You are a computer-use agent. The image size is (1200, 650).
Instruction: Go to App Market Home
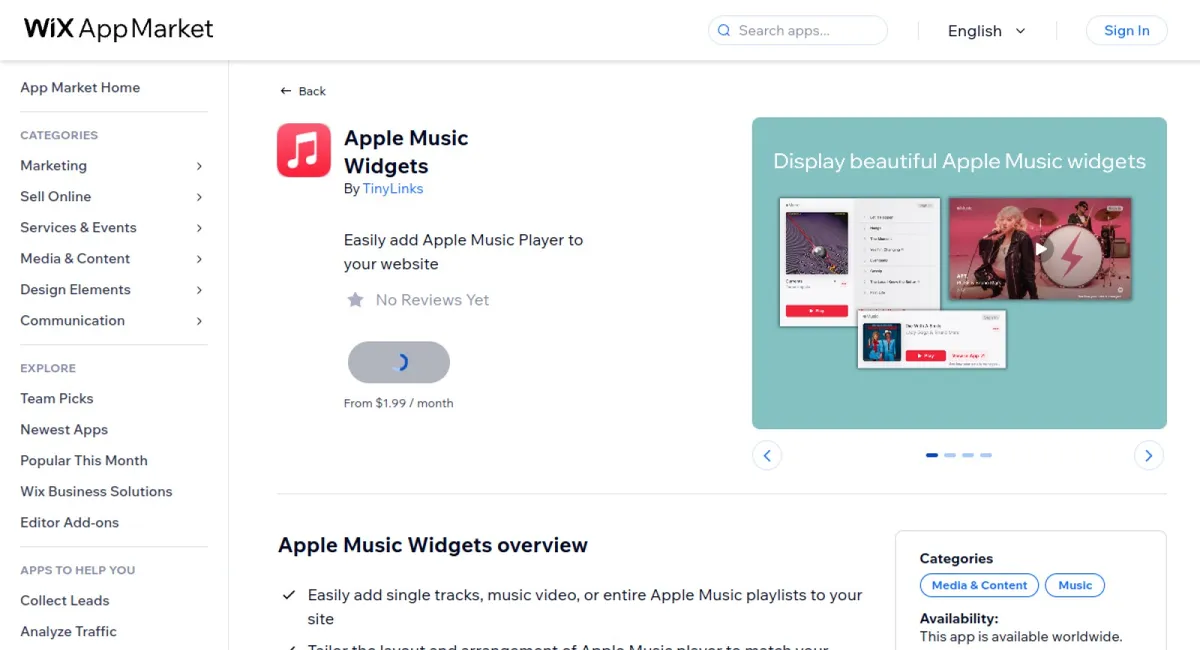80,88
